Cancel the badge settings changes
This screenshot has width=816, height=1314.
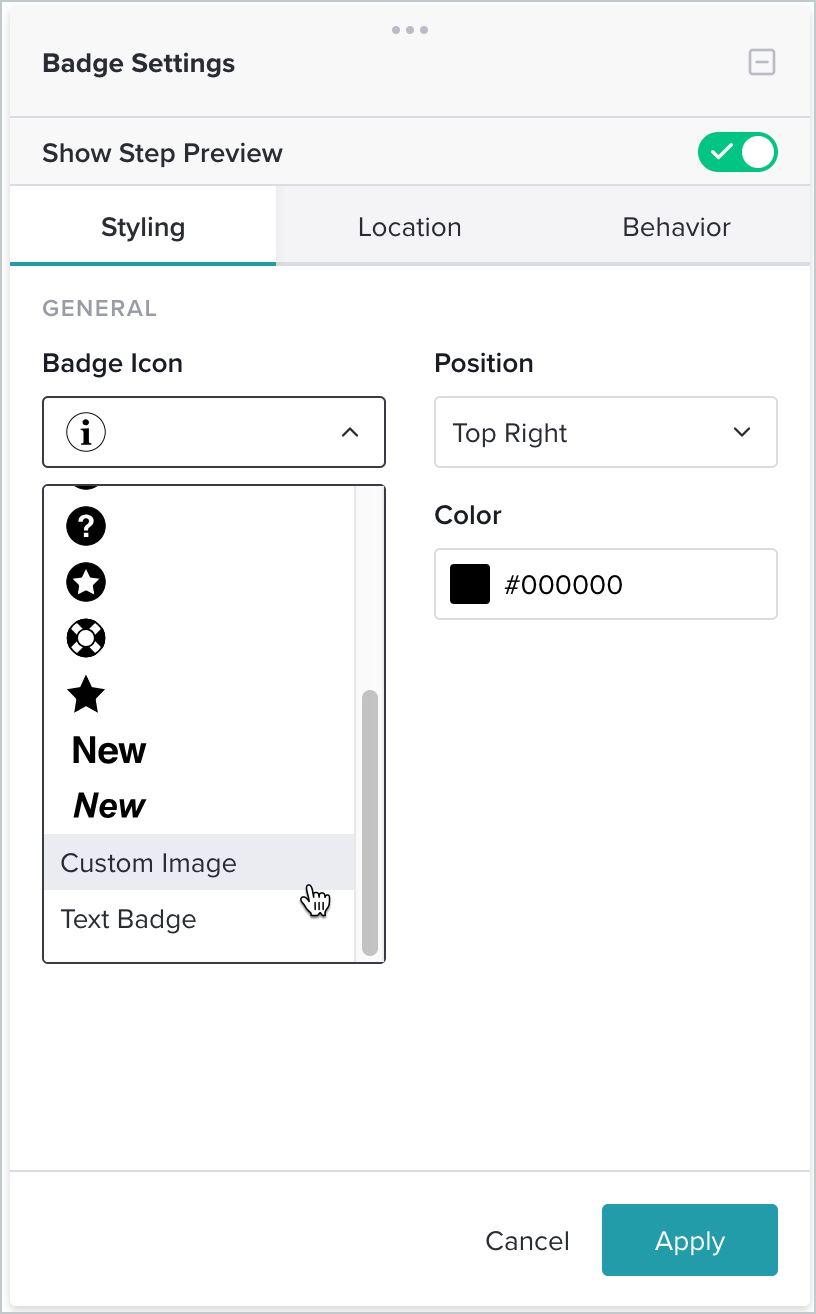527,1240
